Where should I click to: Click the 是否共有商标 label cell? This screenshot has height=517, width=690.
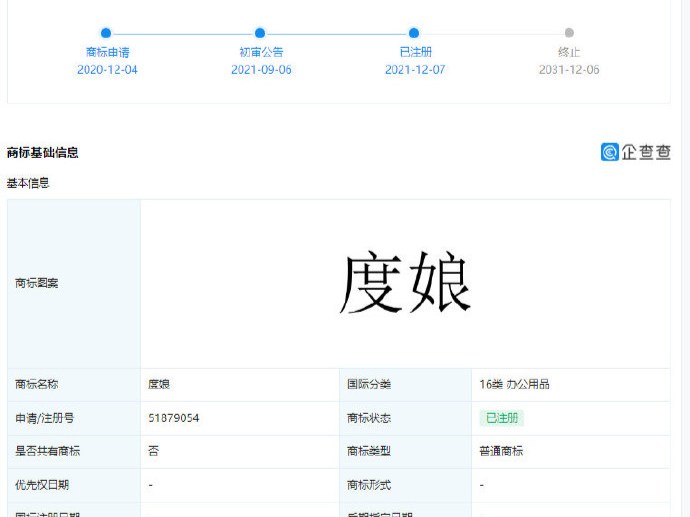tap(74, 451)
